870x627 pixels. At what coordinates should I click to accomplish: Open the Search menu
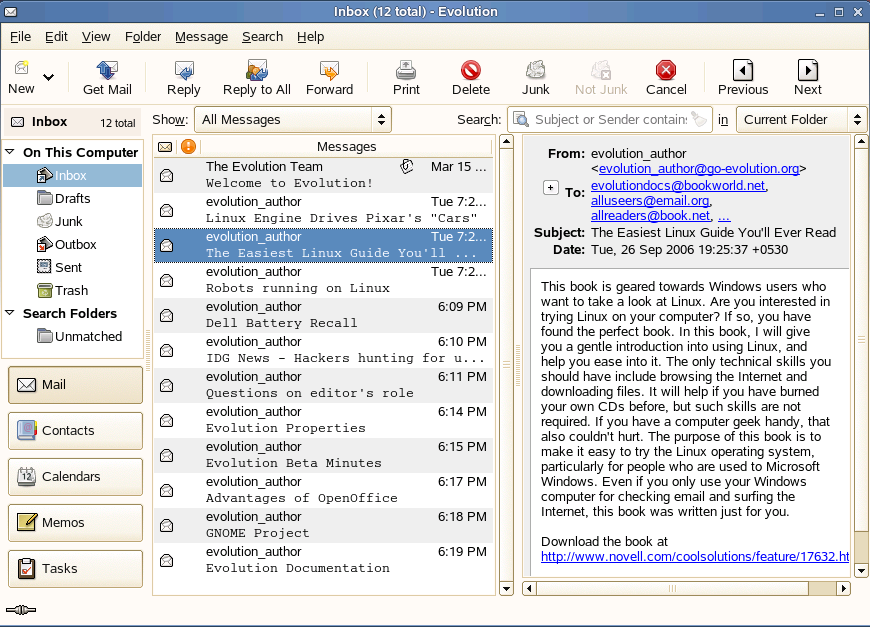click(x=262, y=37)
